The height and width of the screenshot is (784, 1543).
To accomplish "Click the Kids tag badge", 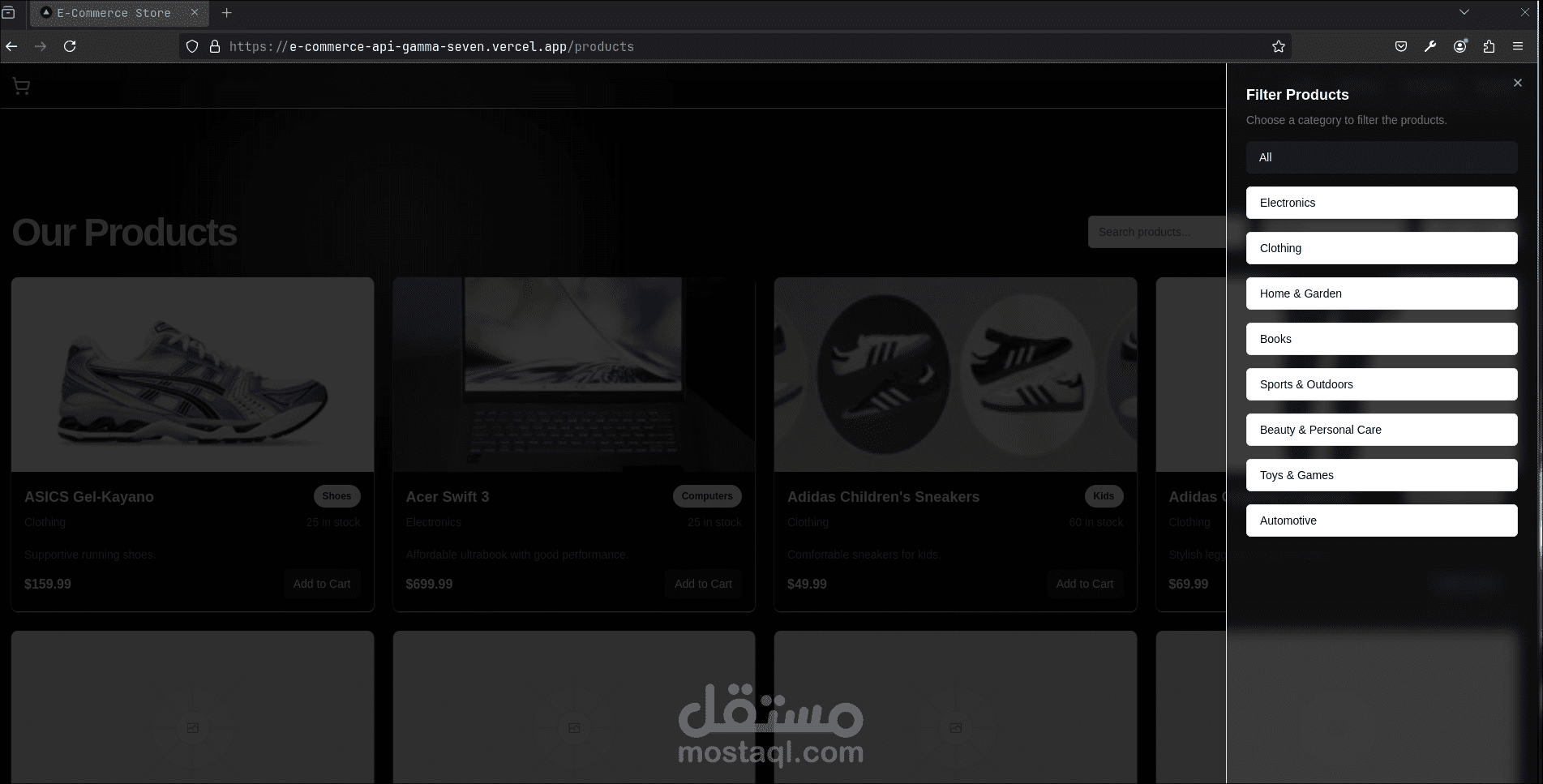I will click(x=1104, y=496).
